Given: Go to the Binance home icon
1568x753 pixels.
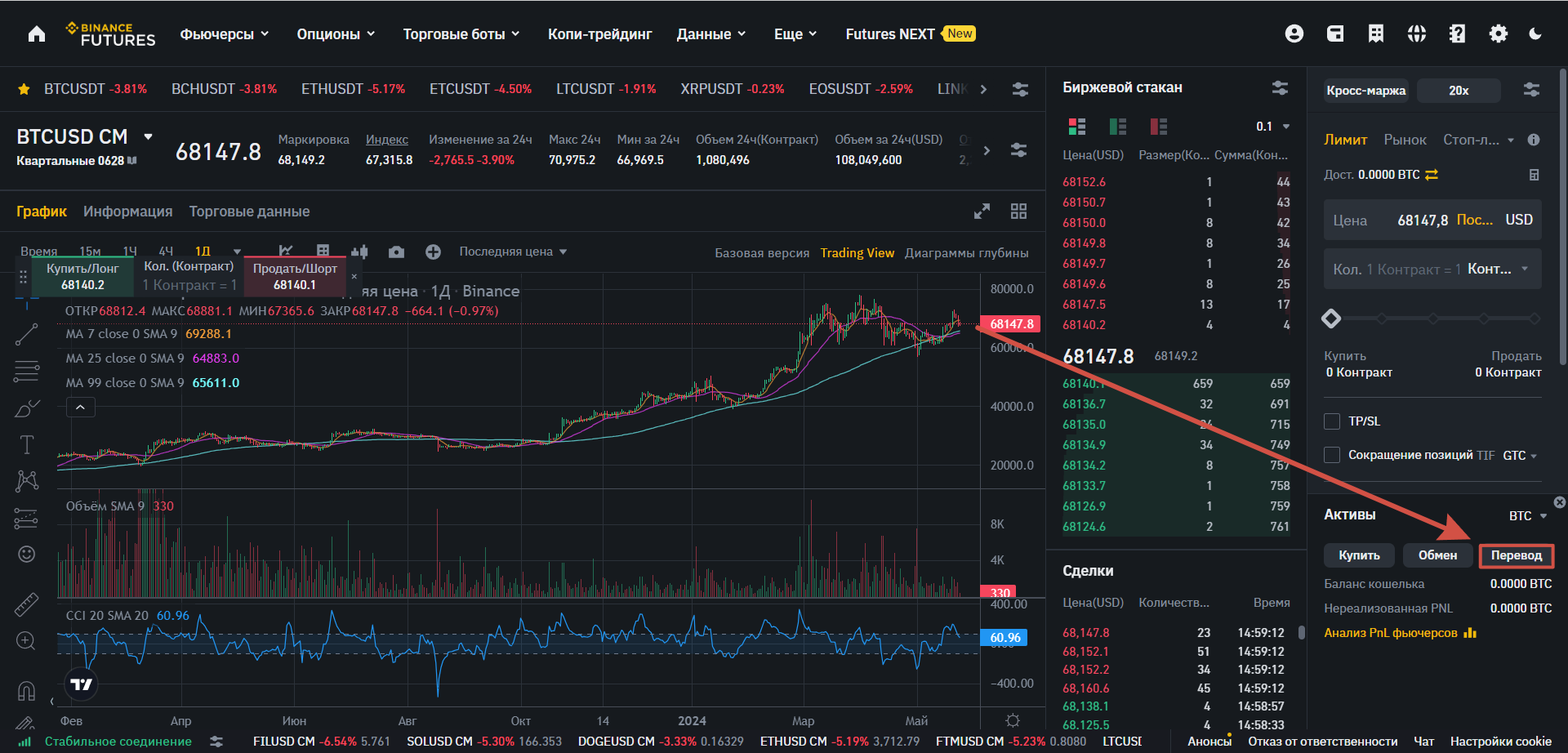Looking at the screenshot, I should click(36, 34).
